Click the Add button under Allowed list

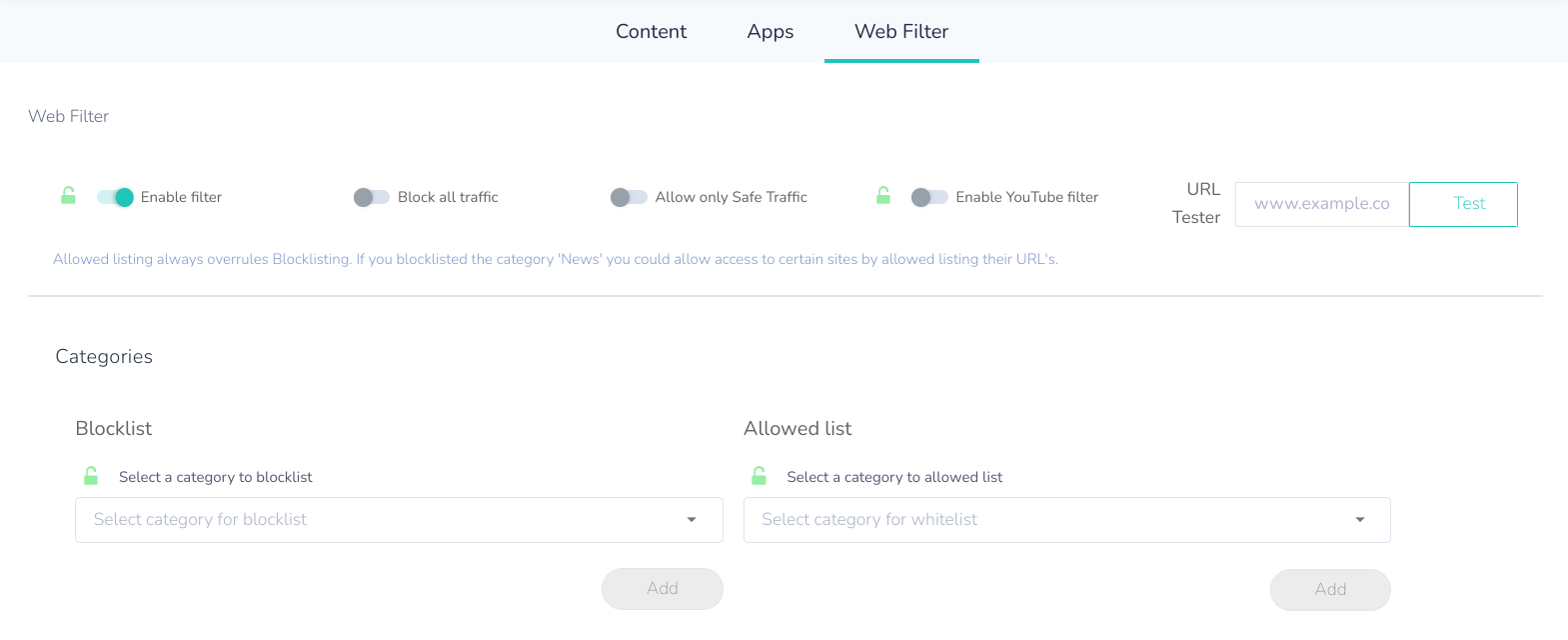click(1330, 590)
